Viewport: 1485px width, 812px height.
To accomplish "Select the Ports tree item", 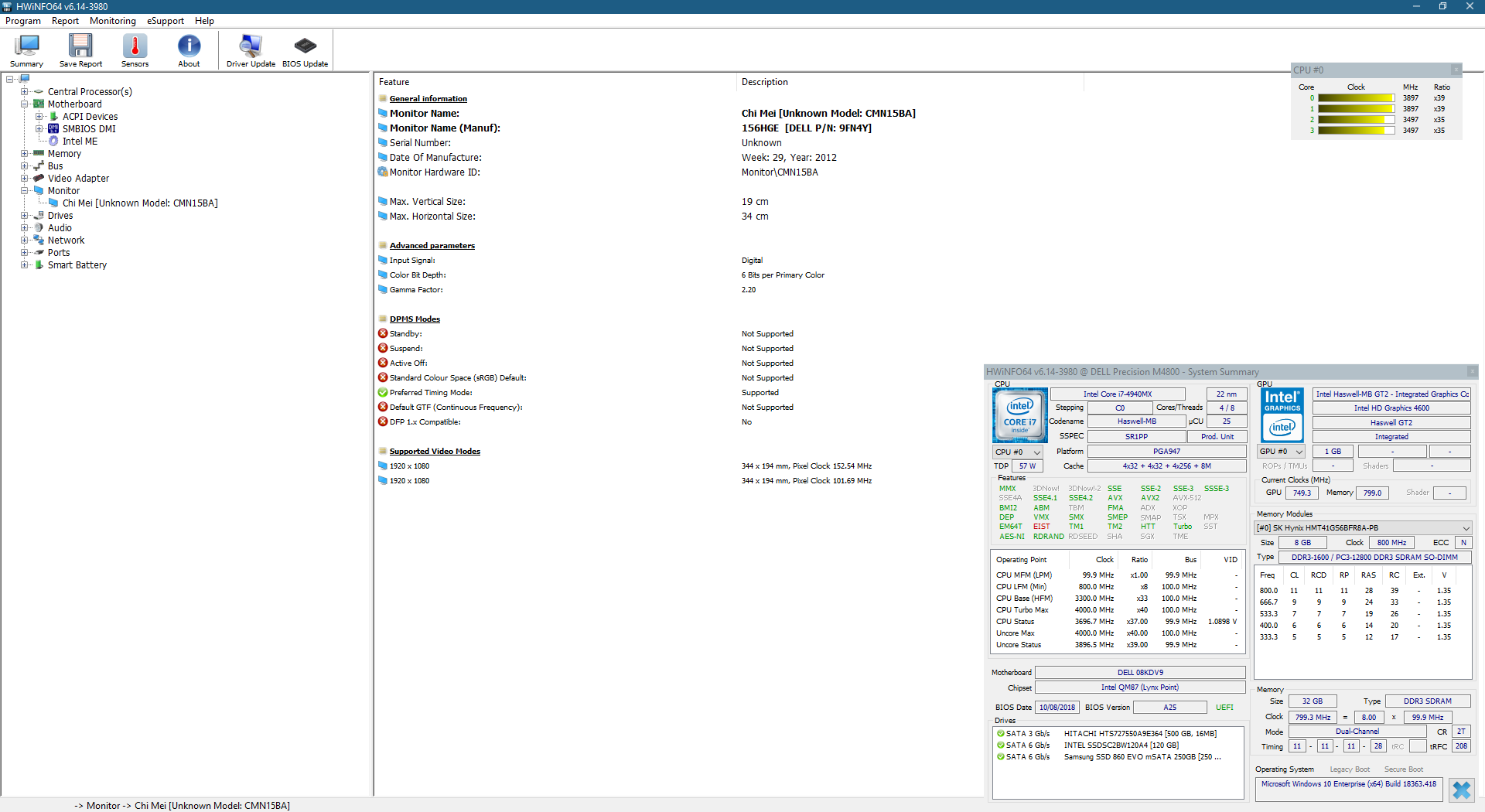I will coord(59,252).
